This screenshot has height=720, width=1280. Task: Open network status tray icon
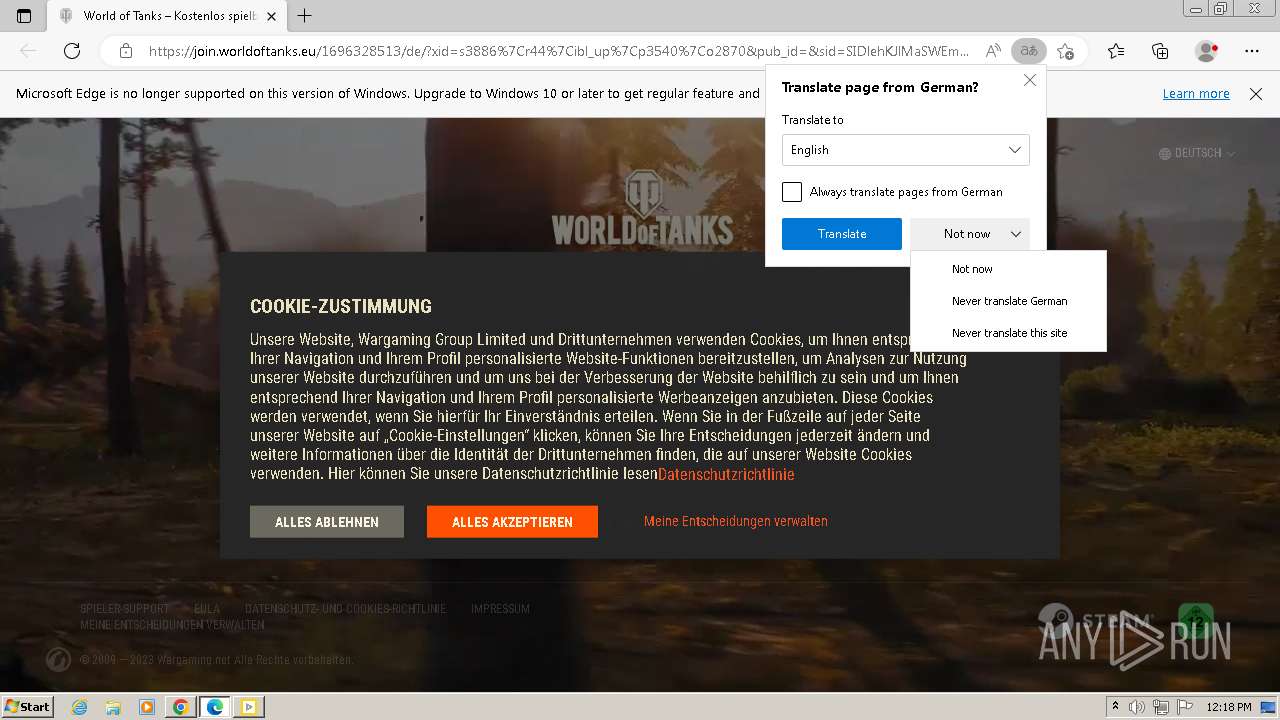click(1161, 707)
